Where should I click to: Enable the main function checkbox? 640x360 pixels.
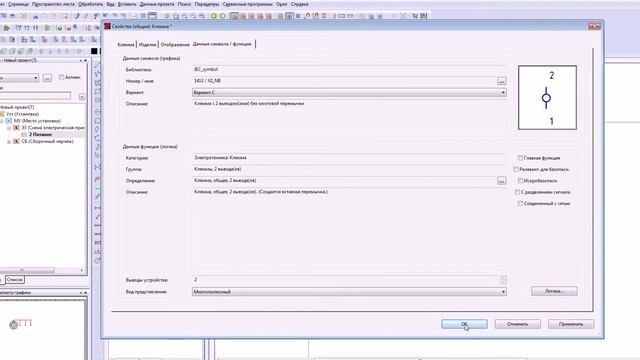pos(520,158)
